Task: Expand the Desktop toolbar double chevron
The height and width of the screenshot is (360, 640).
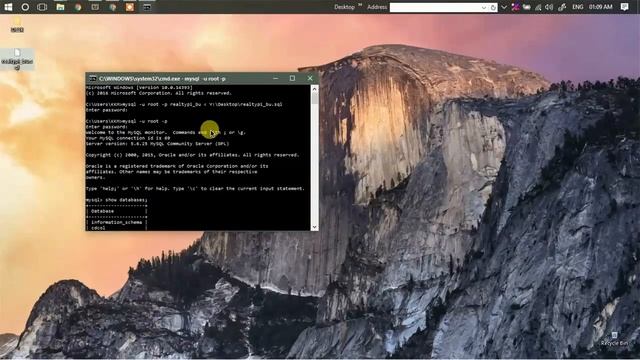Action: click(360, 5)
